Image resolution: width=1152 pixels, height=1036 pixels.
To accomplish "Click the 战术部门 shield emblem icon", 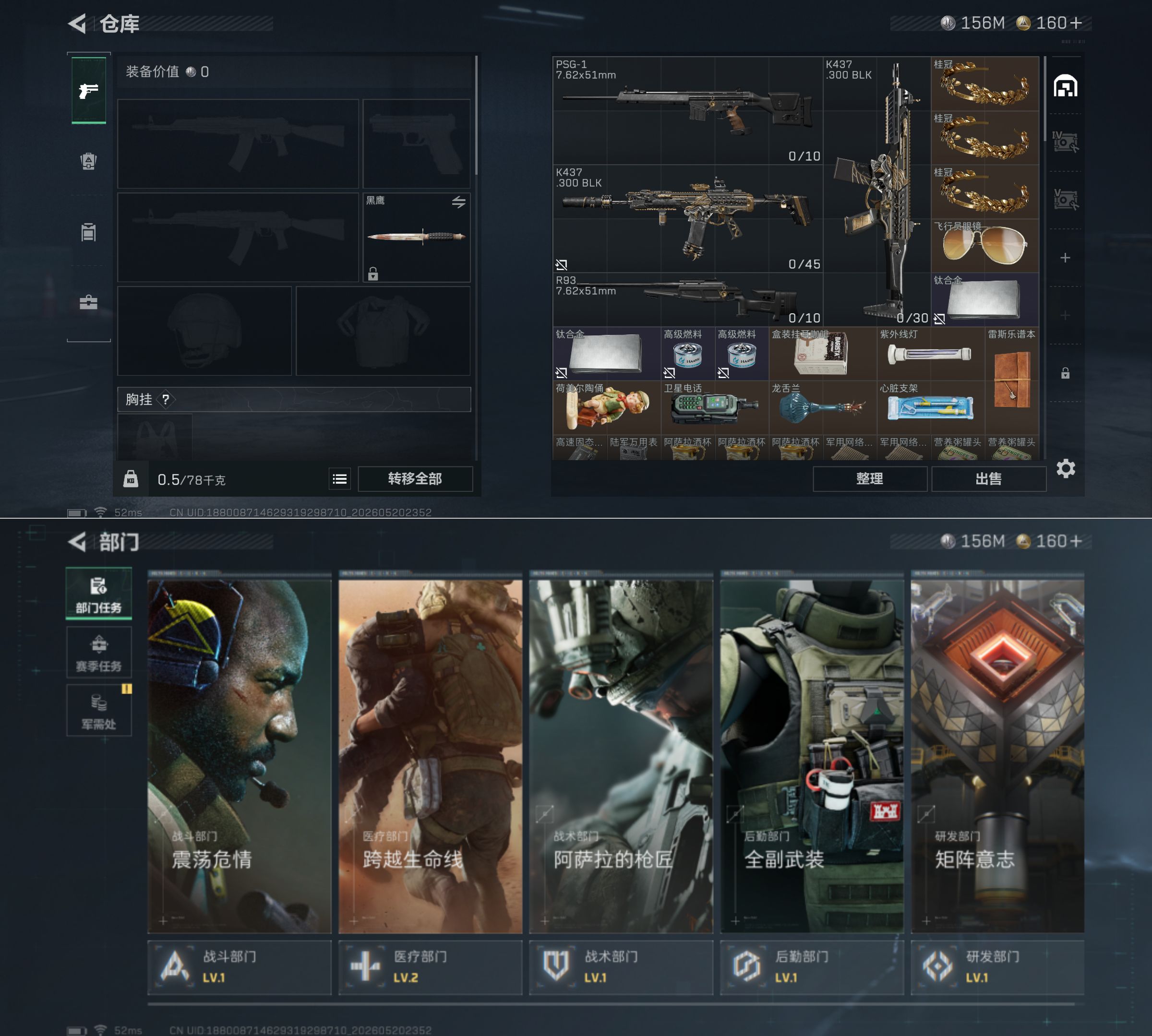I will [x=556, y=966].
